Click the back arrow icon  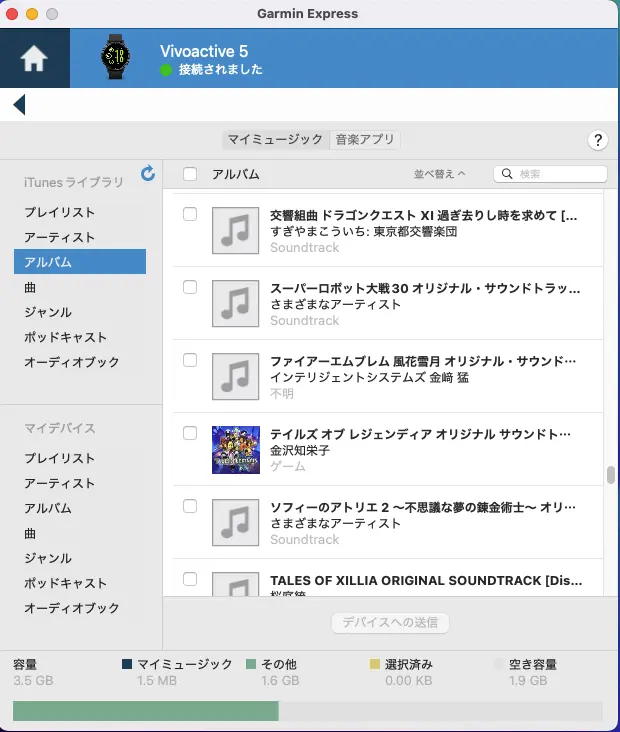(x=19, y=105)
